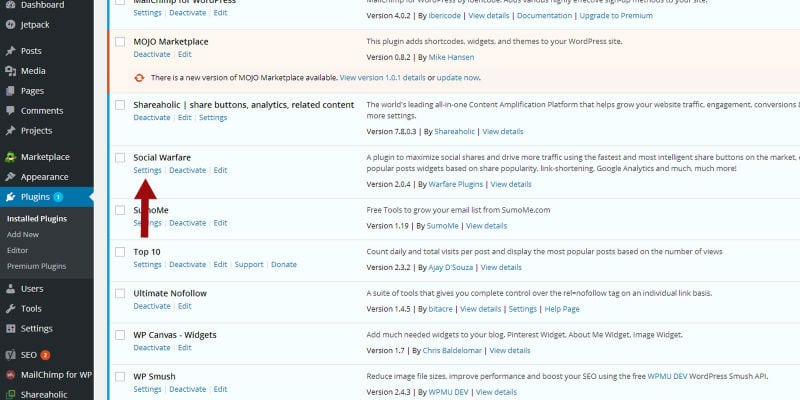Tick the MOJO Marketplace checkbox

point(120,42)
